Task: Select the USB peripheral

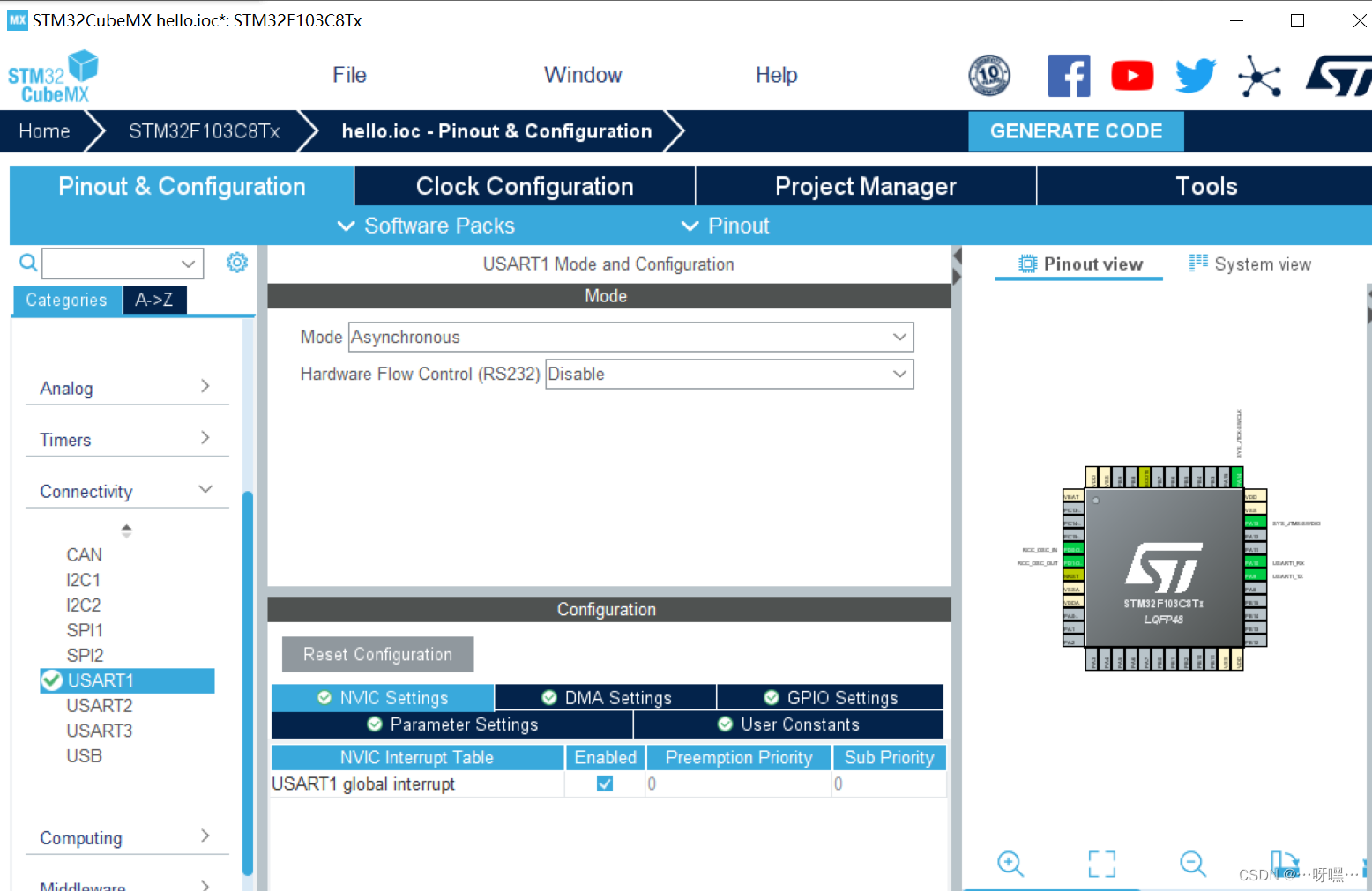Action: coord(85,755)
